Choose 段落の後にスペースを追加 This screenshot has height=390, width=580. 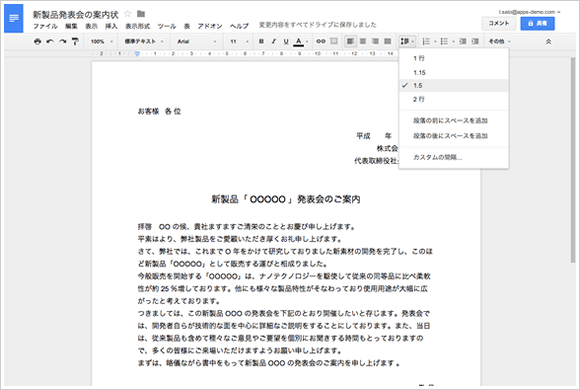point(454,136)
